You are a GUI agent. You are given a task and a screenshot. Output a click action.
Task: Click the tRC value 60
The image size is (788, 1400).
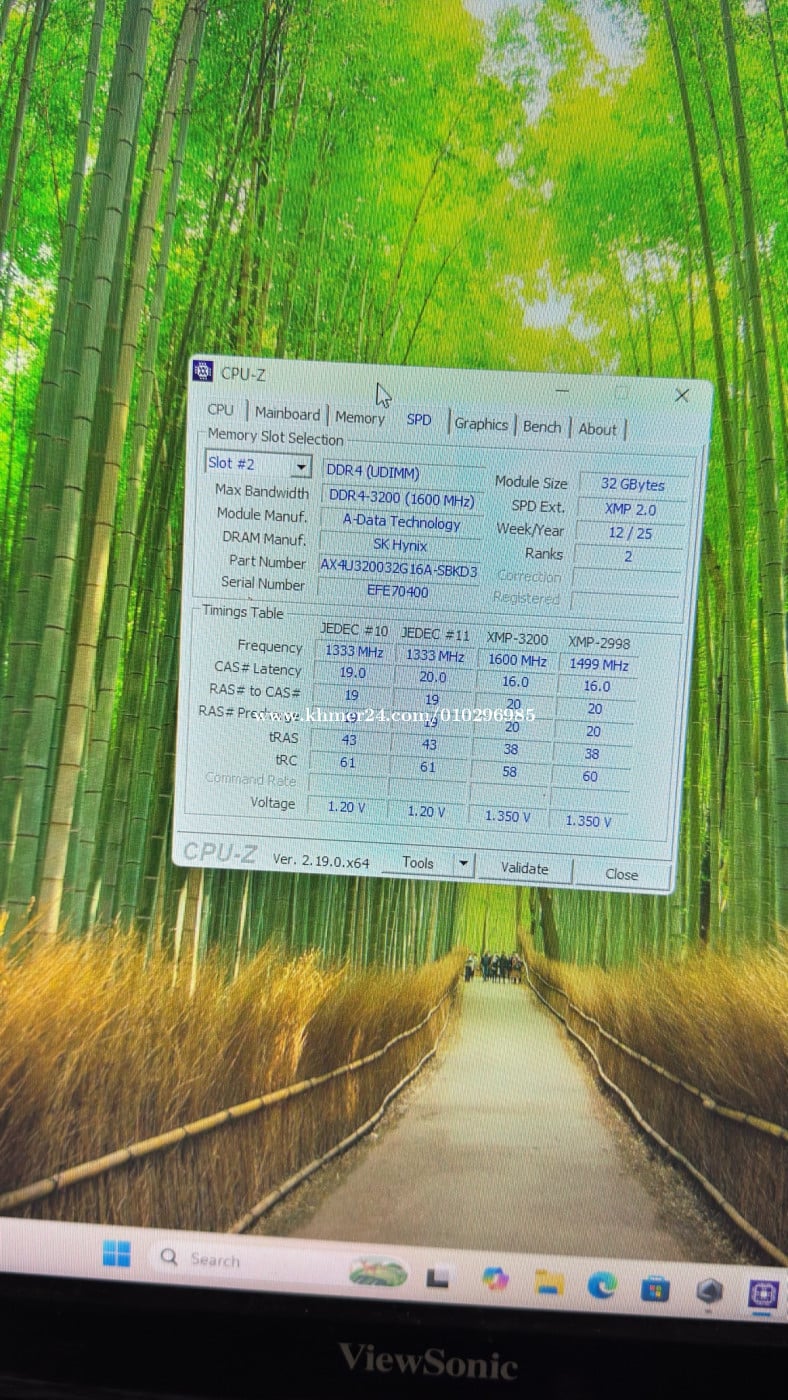click(591, 776)
